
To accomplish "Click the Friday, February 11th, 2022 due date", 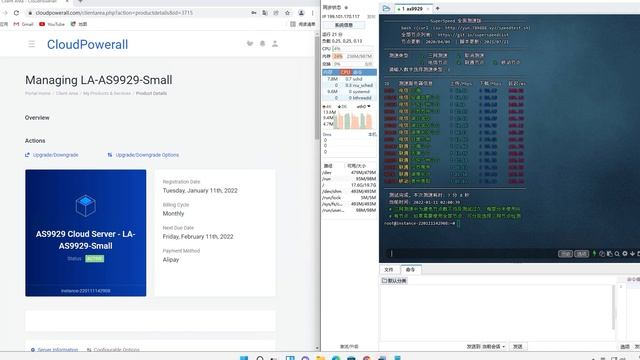I will click(x=198, y=237).
